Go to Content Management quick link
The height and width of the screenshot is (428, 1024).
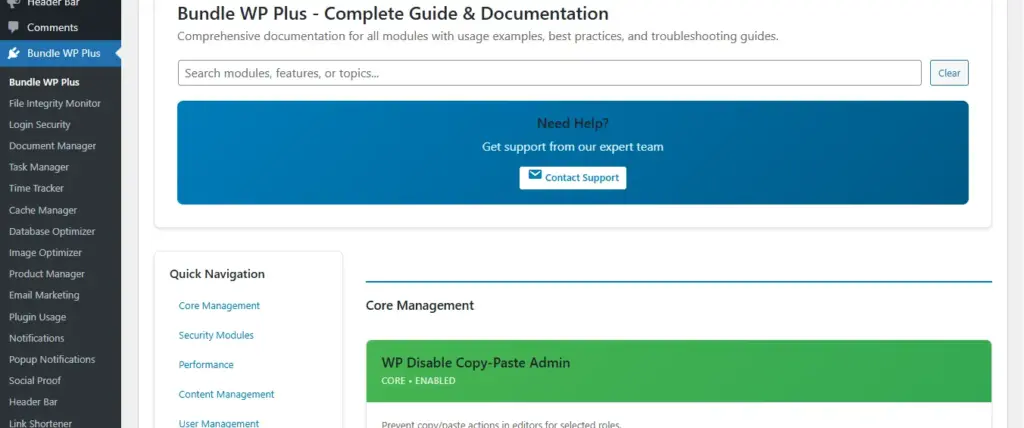[x=227, y=395]
